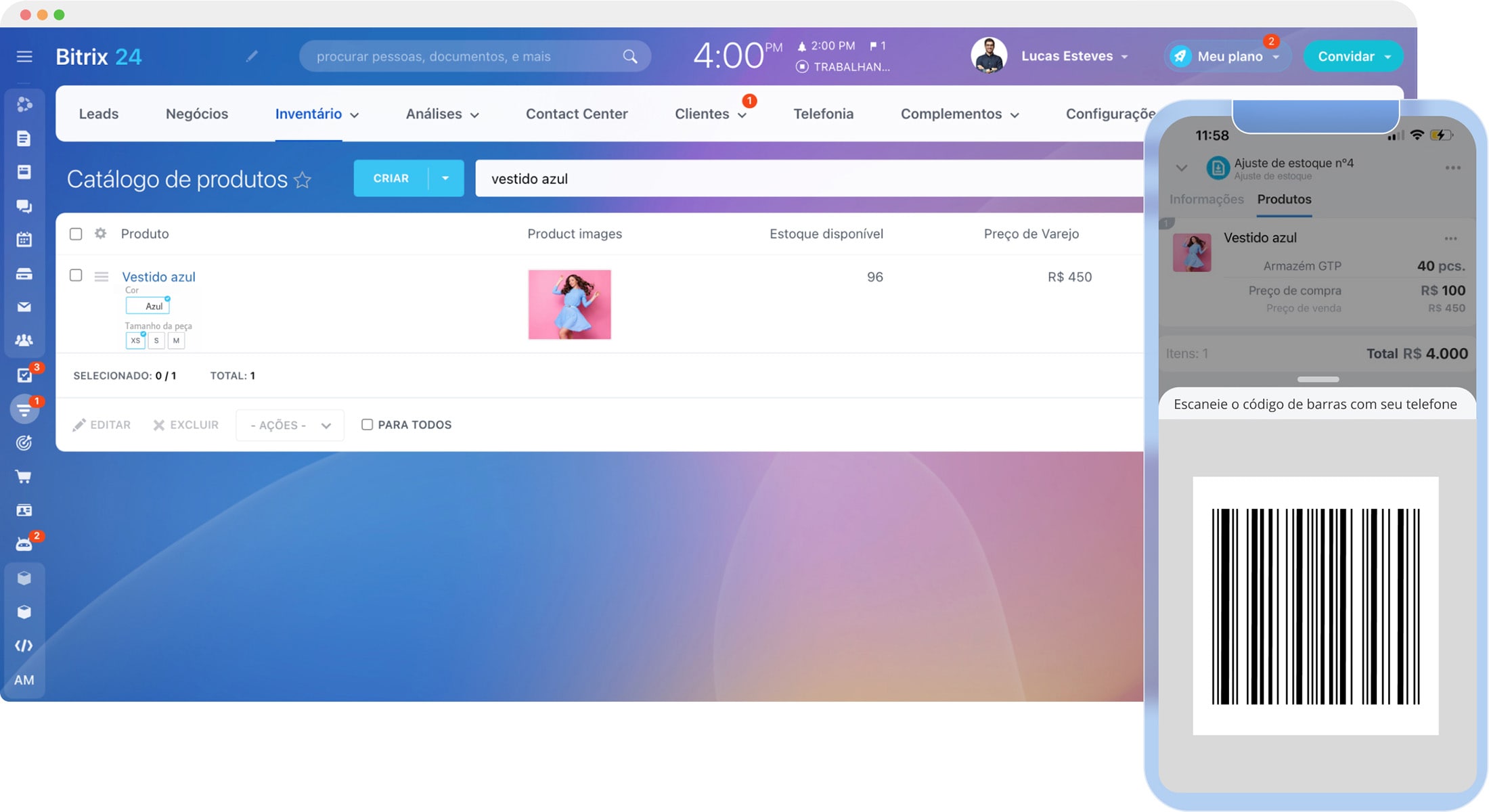Open the Market icon showing 2 notifications
The image size is (1489, 812).
tap(24, 543)
